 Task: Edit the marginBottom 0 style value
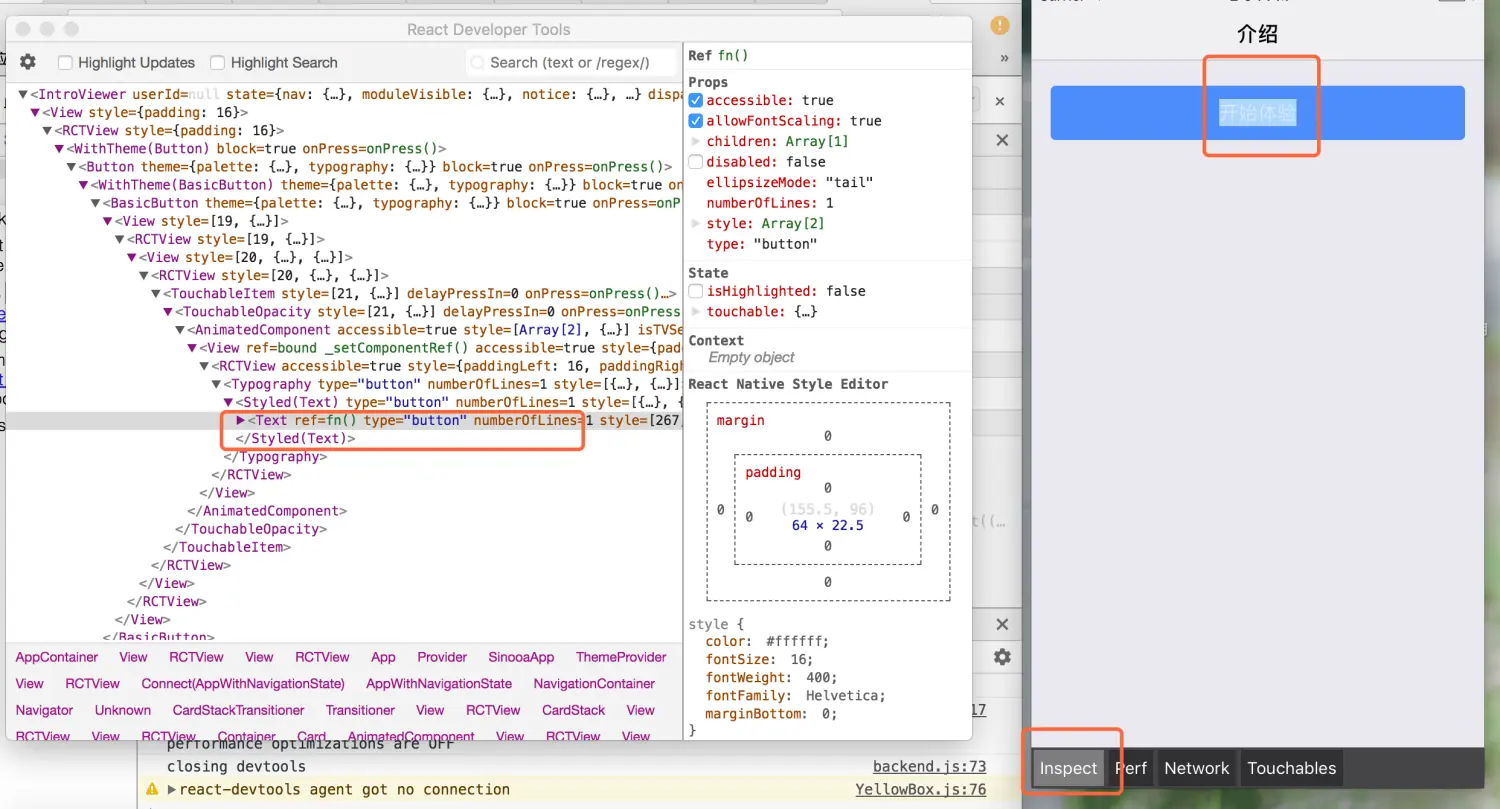pos(826,714)
